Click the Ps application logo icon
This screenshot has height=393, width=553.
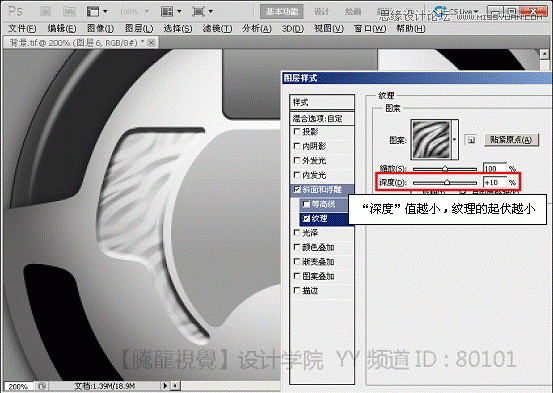[16, 11]
